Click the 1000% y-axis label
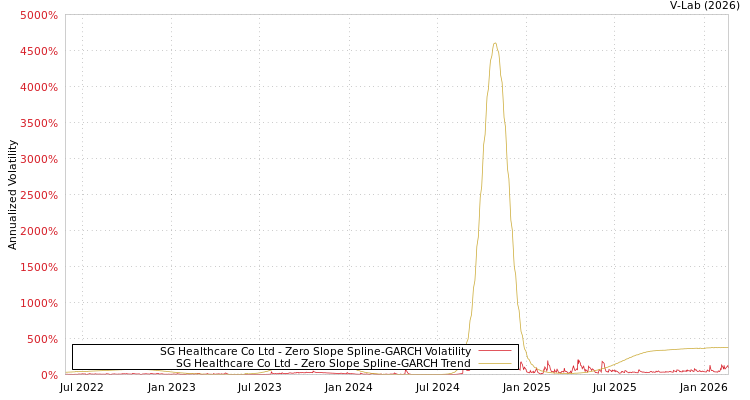The image size is (750, 400). click(39, 303)
